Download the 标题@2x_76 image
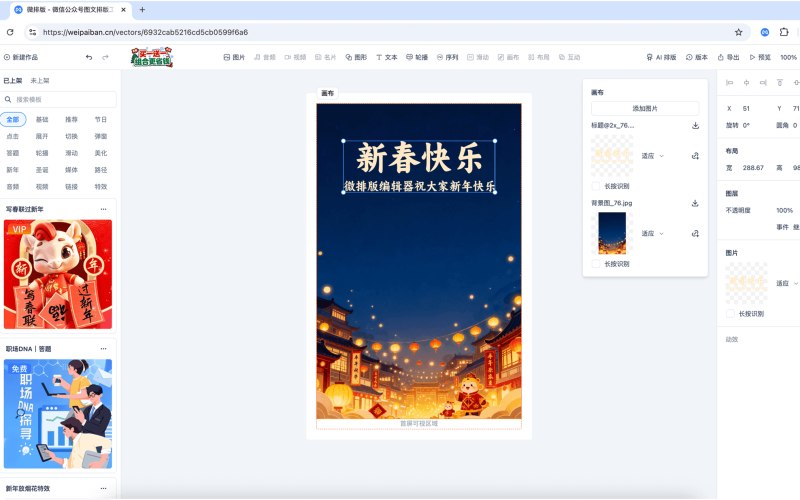Screen dimensions: 800x500 click(695, 126)
